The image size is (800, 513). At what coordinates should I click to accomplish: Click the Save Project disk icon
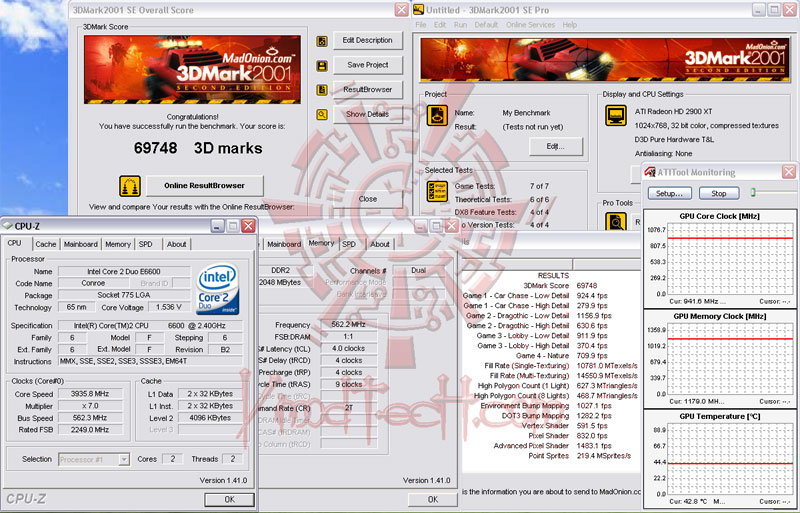coord(322,65)
